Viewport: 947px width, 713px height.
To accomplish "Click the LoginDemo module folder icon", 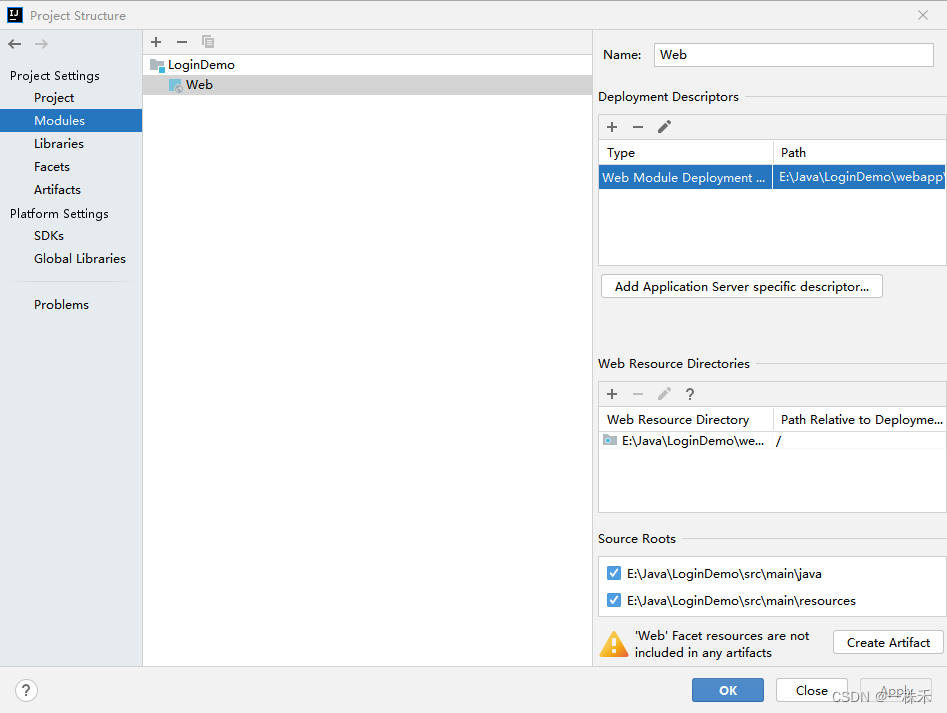I will click(157, 65).
